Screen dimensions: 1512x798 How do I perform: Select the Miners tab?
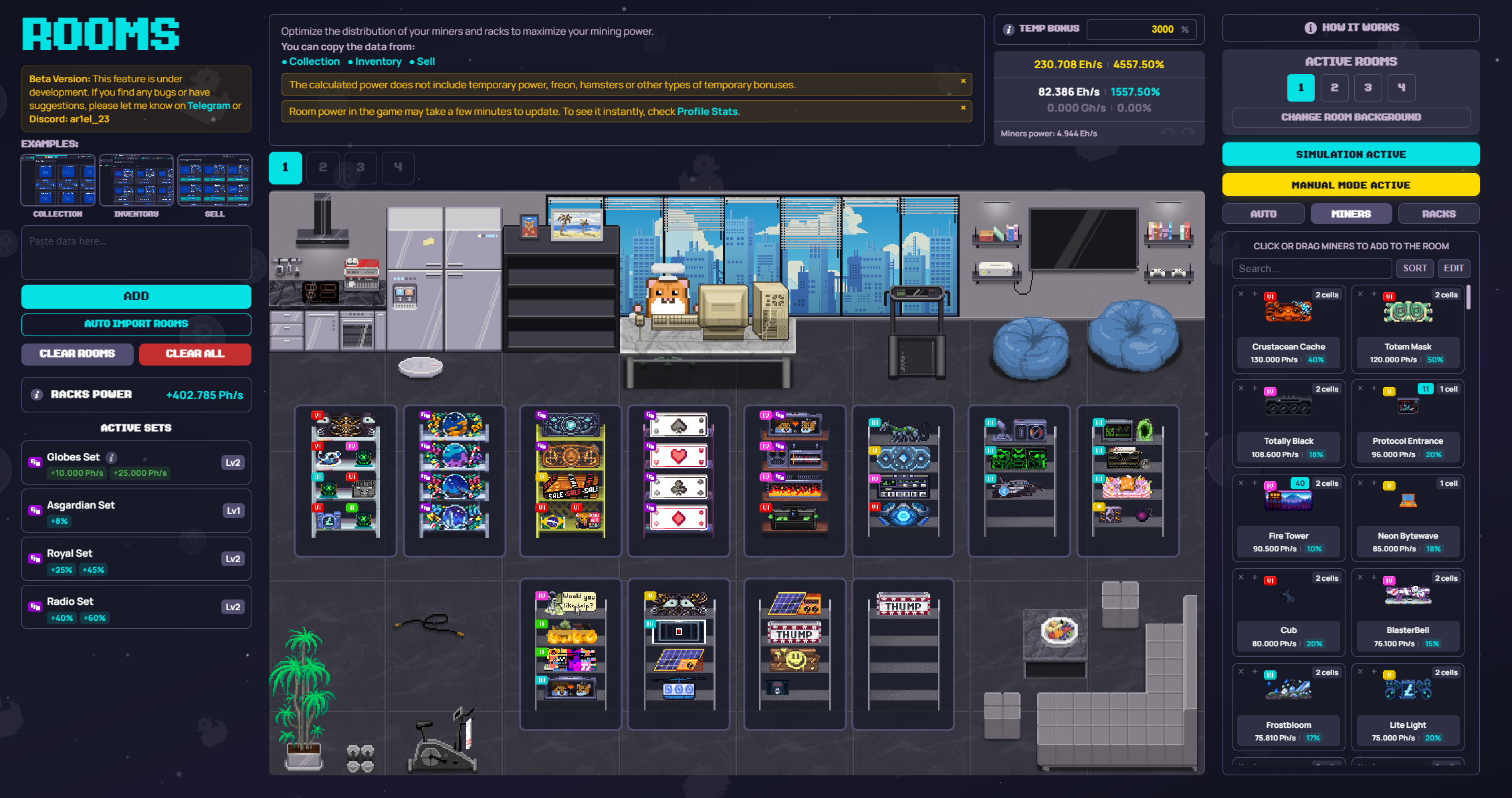1351,214
